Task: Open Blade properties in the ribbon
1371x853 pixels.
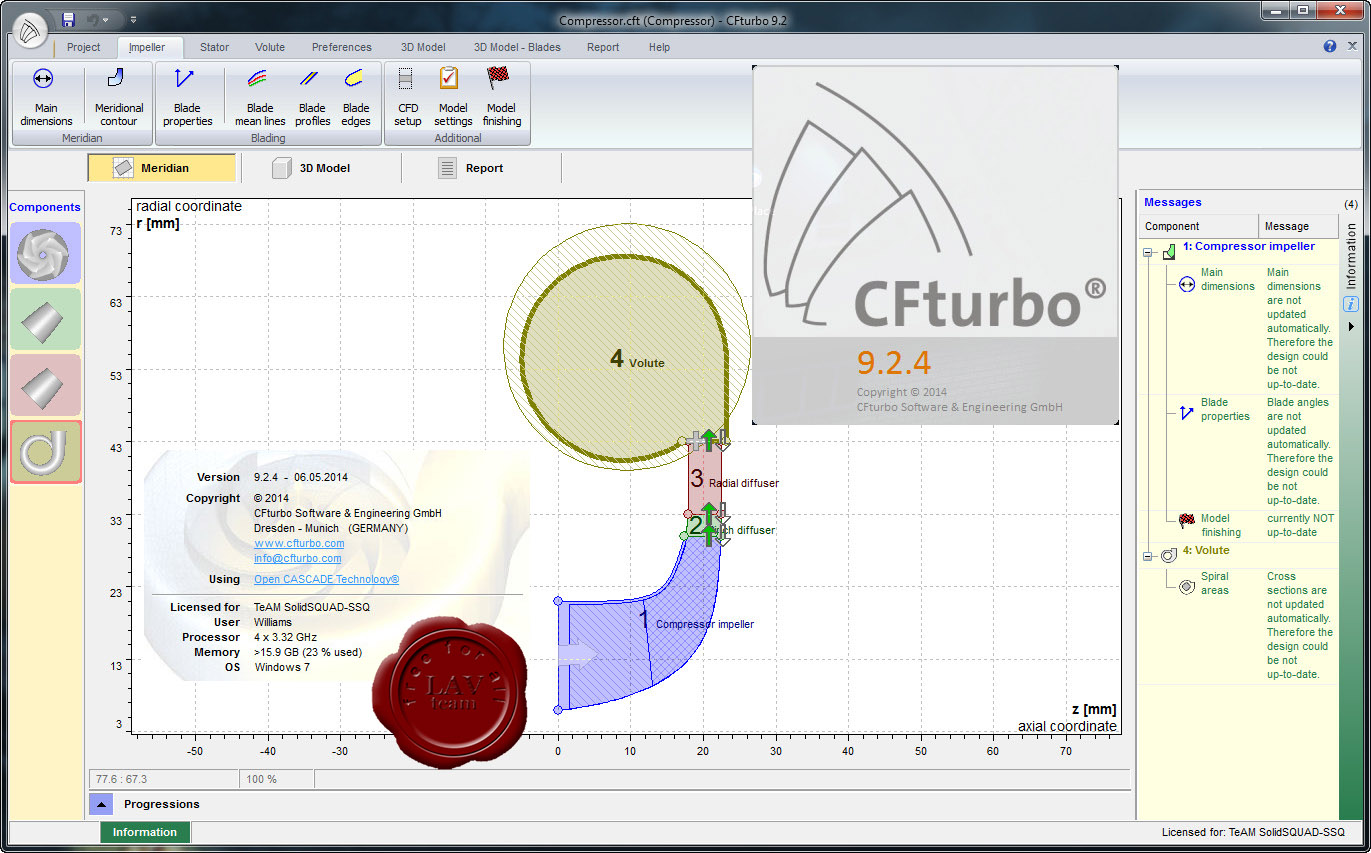Action: (x=188, y=97)
